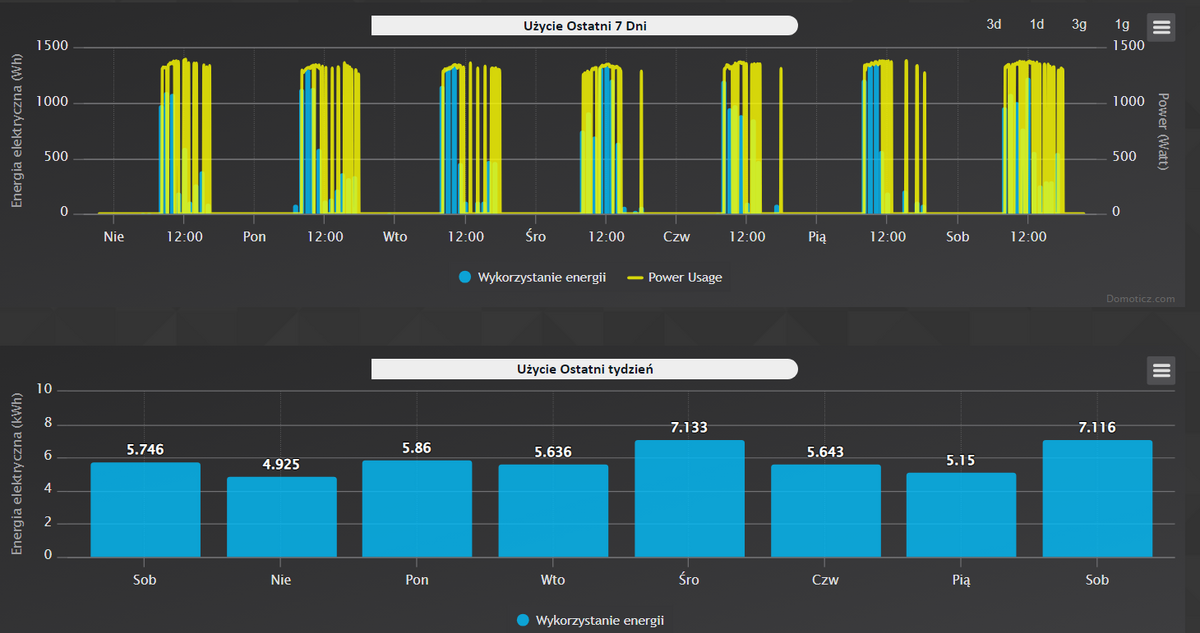Set zoom range to 3d
1200x633 pixels.
click(994, 25)
